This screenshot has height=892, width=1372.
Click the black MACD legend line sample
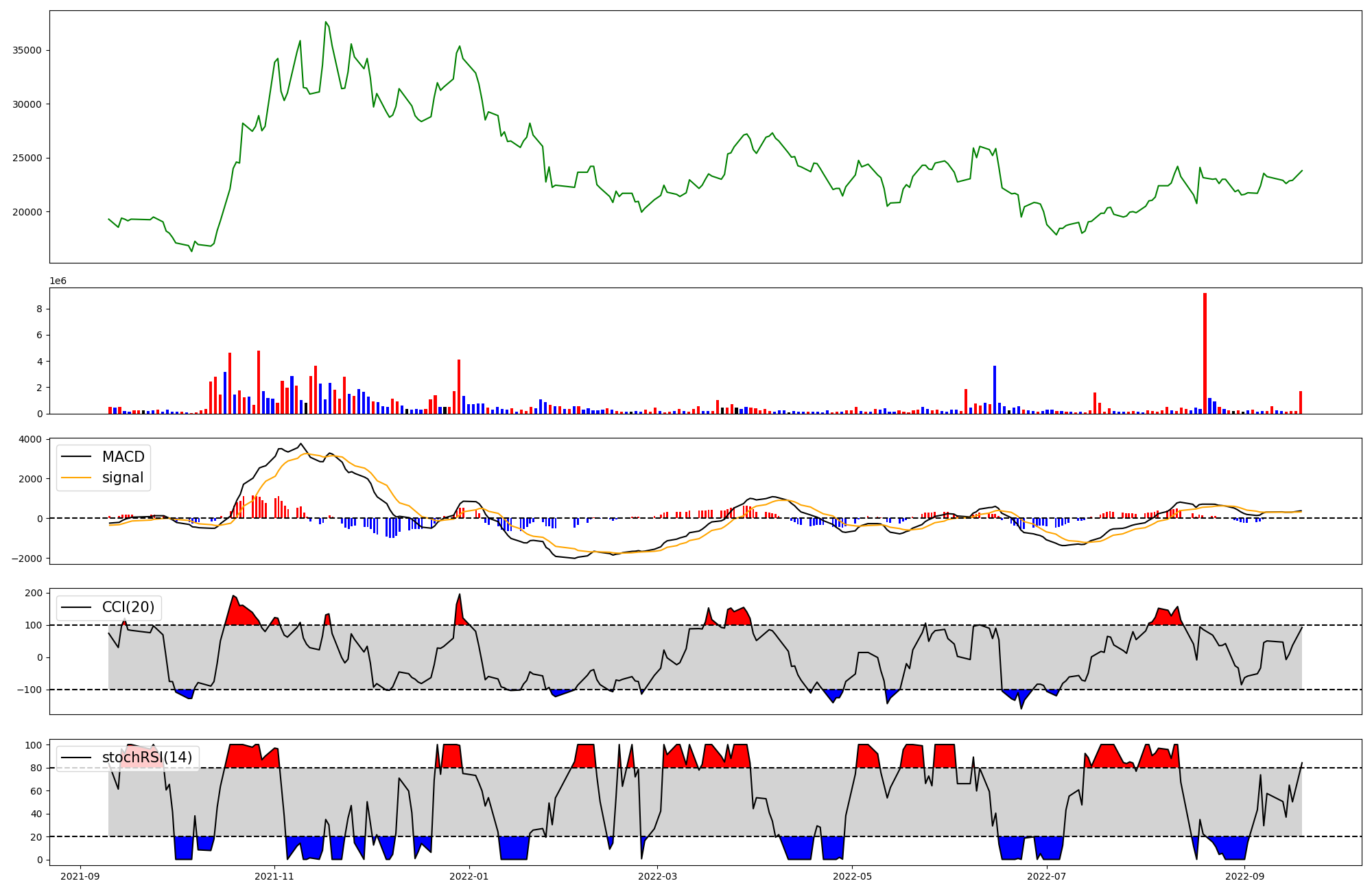(76, 458)
